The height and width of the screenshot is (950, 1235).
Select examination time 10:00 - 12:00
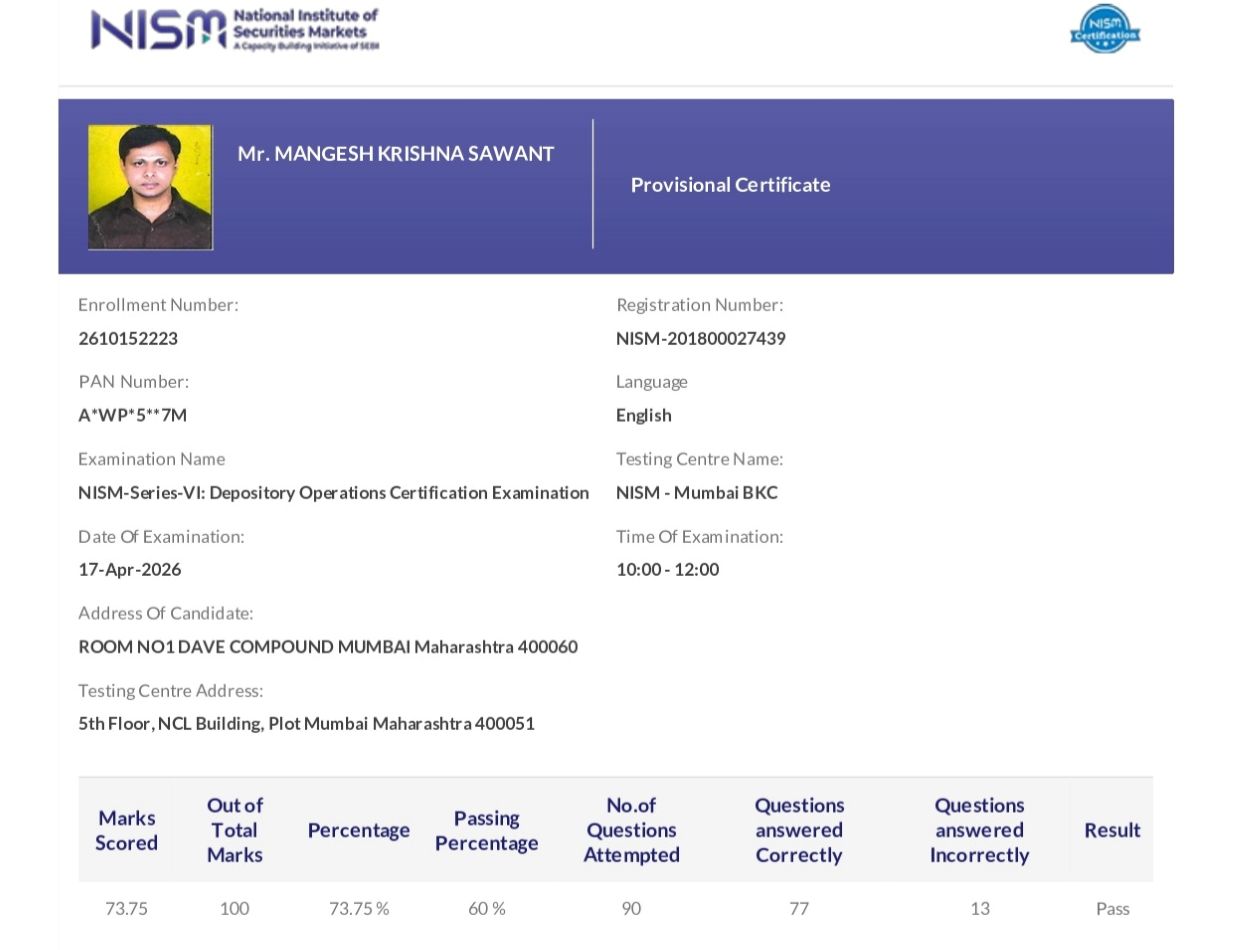(668, 569)
